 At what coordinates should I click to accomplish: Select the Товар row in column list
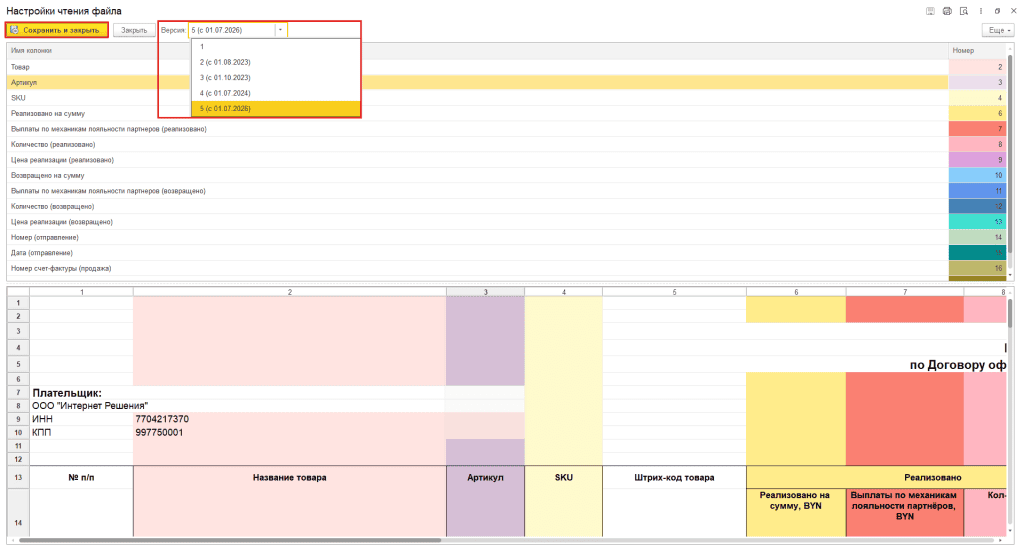(477, 67)
